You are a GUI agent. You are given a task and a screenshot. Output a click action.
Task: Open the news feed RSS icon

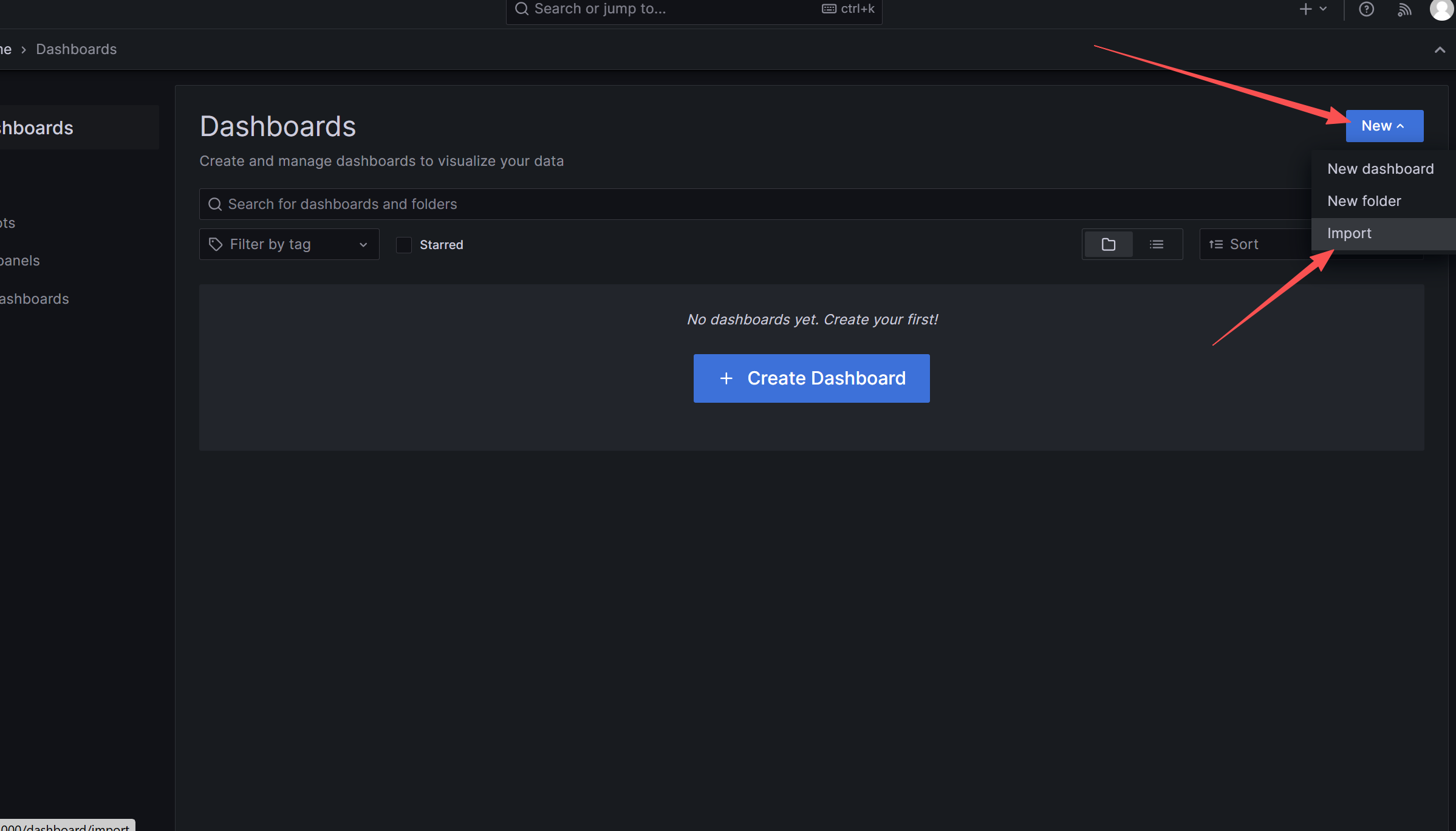(x=1404, y=9)
